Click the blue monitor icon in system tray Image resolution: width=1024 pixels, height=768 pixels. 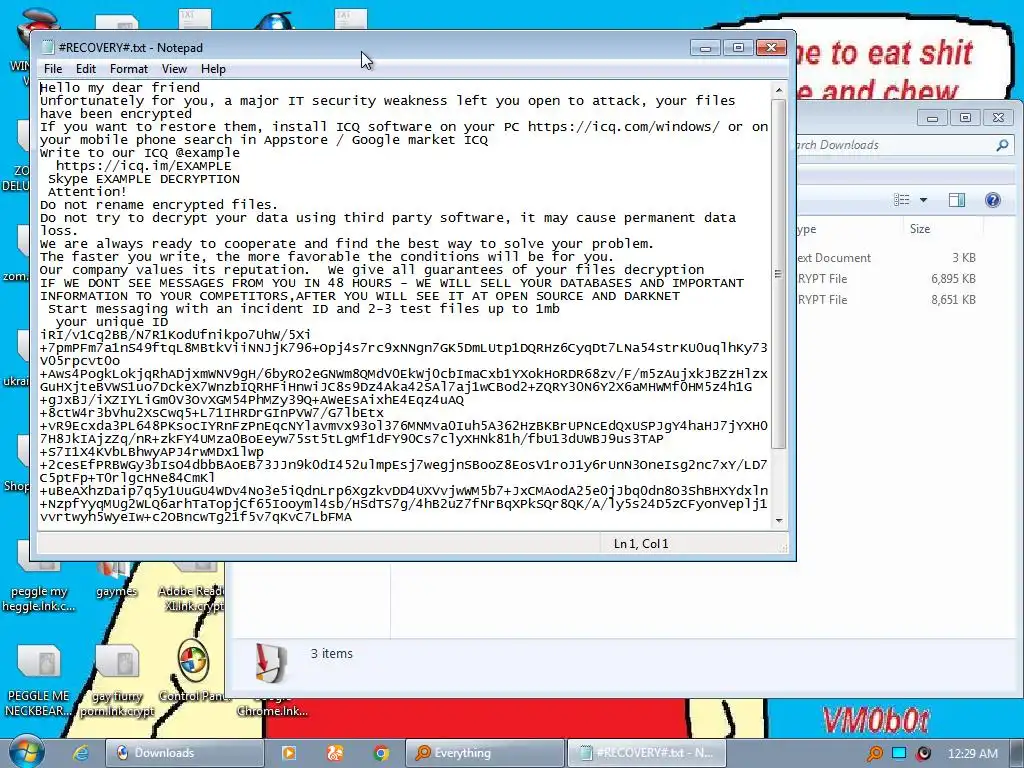899,753
